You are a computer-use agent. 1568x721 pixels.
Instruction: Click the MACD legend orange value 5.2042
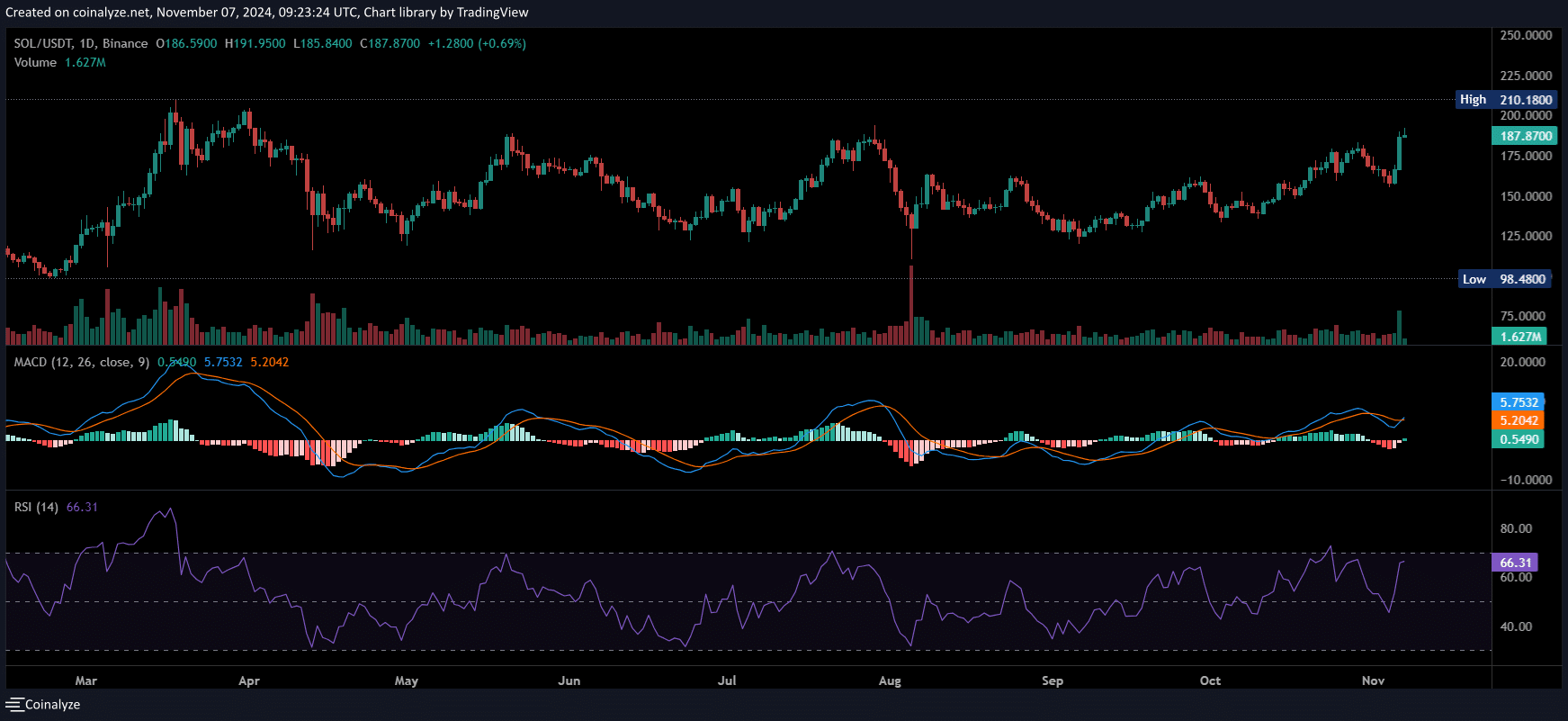[x=270, y=362]
